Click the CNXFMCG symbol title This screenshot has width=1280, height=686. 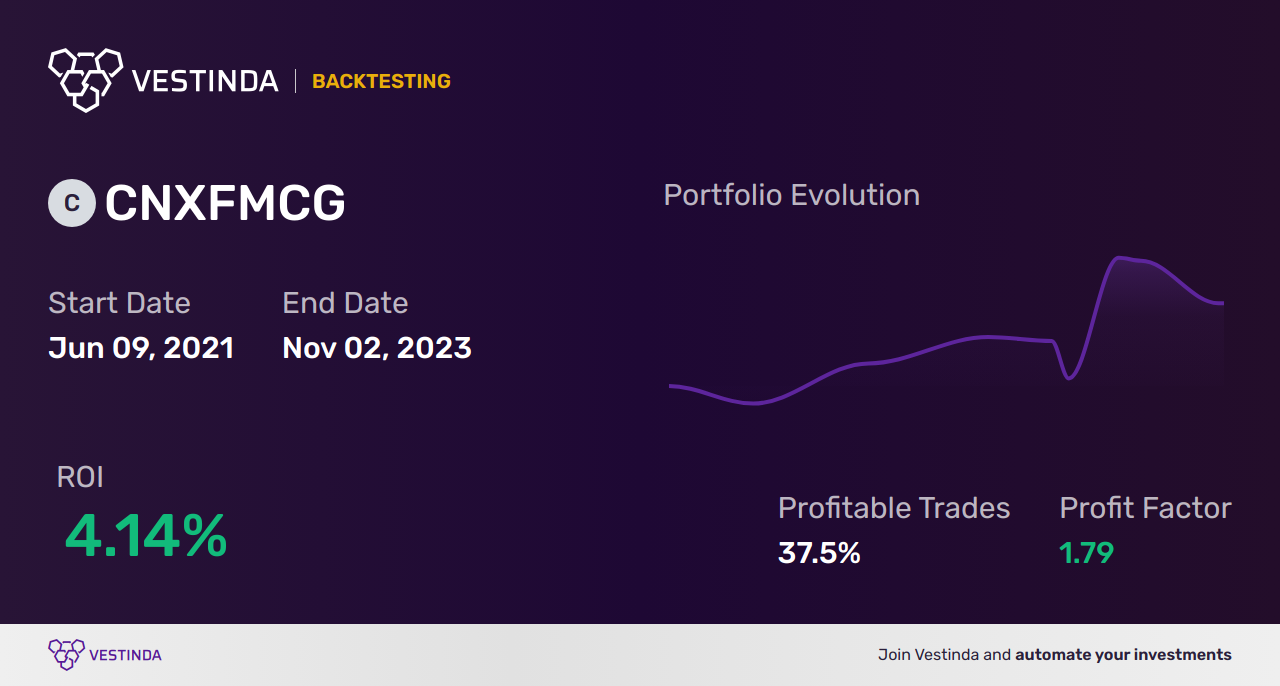225,203
